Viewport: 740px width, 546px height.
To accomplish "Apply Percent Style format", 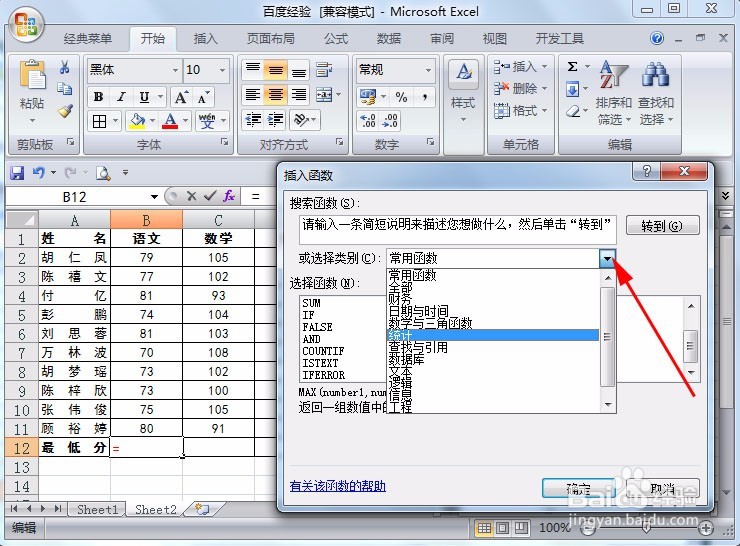I will click(x=401, y=97).
